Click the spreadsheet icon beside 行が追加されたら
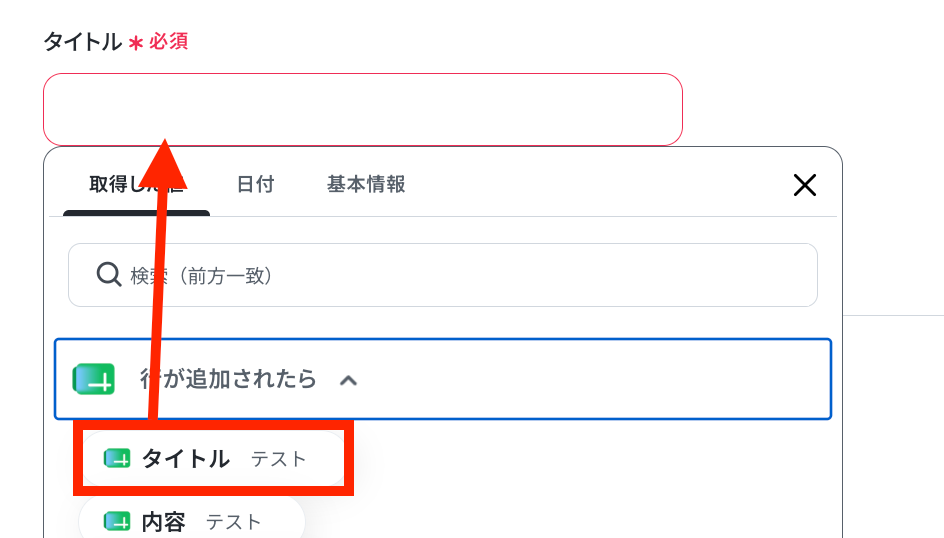Image resolution: width=944 pixels, height=538 pixels. [93, 379]
